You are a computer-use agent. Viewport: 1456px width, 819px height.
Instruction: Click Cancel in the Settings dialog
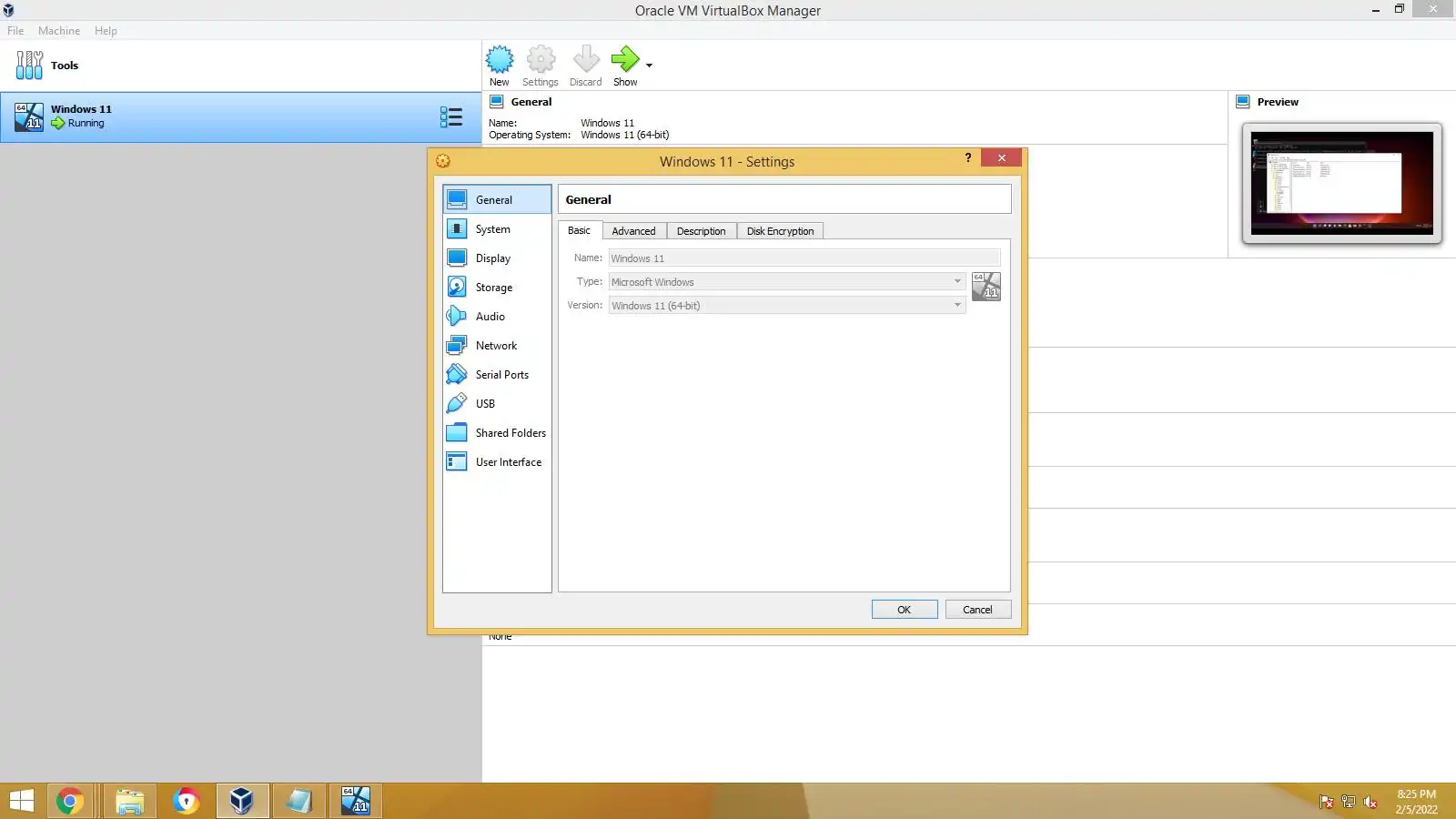pos(978,610)
